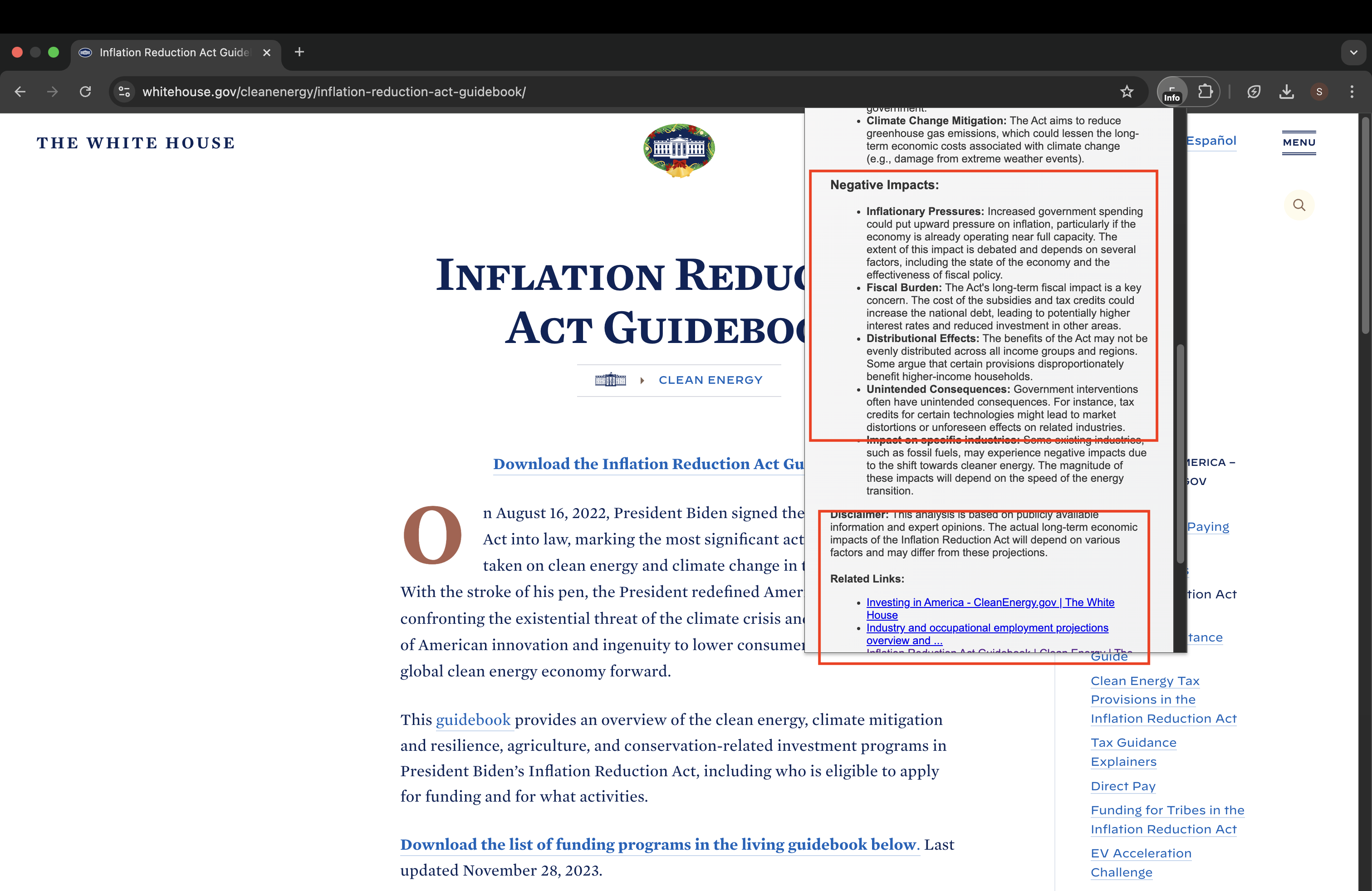The image size is (1372, 891).
Task: Open the user profile avatar
Action: pos(1319,92)
